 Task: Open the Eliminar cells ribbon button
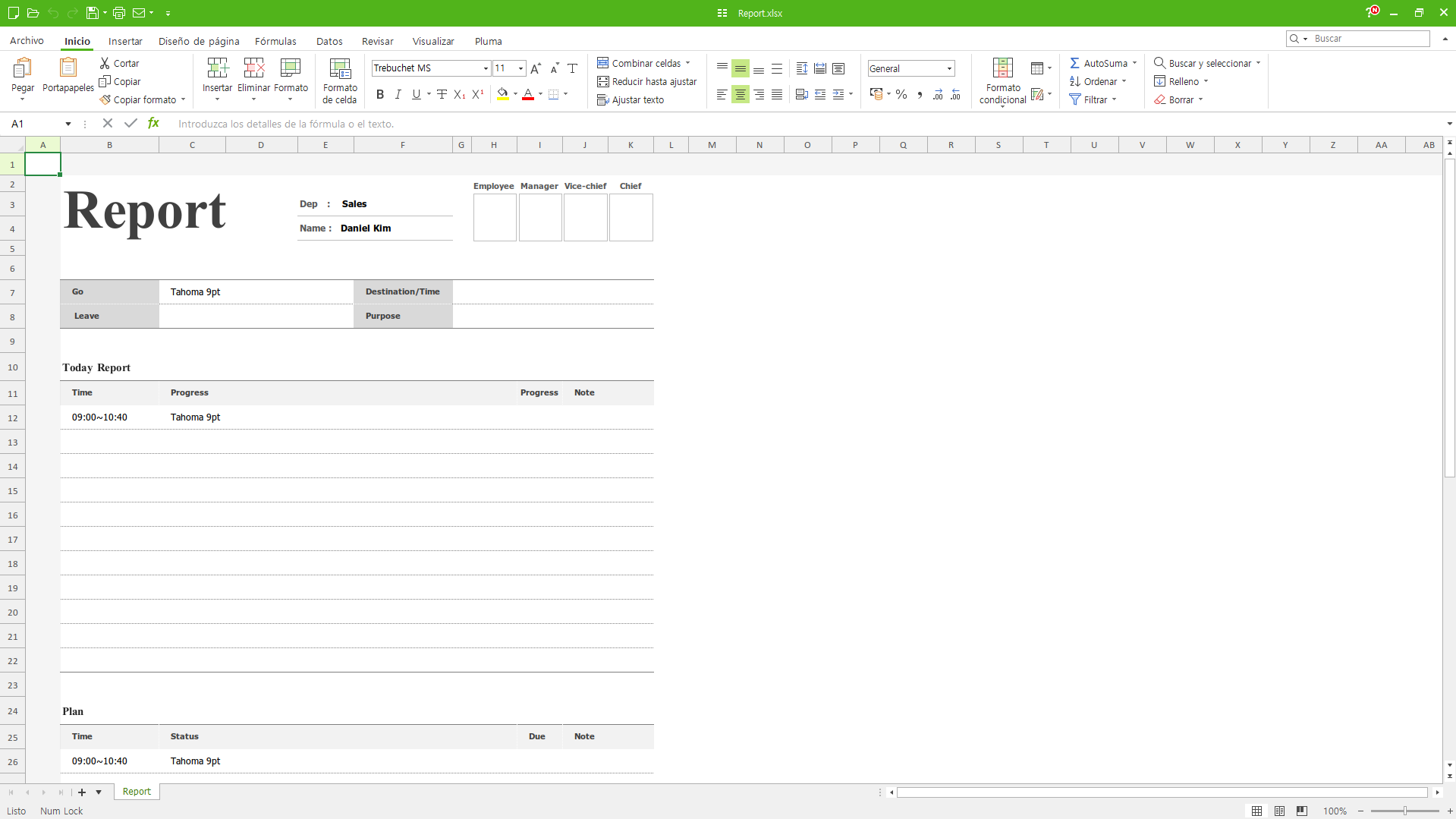click(253, 78)
